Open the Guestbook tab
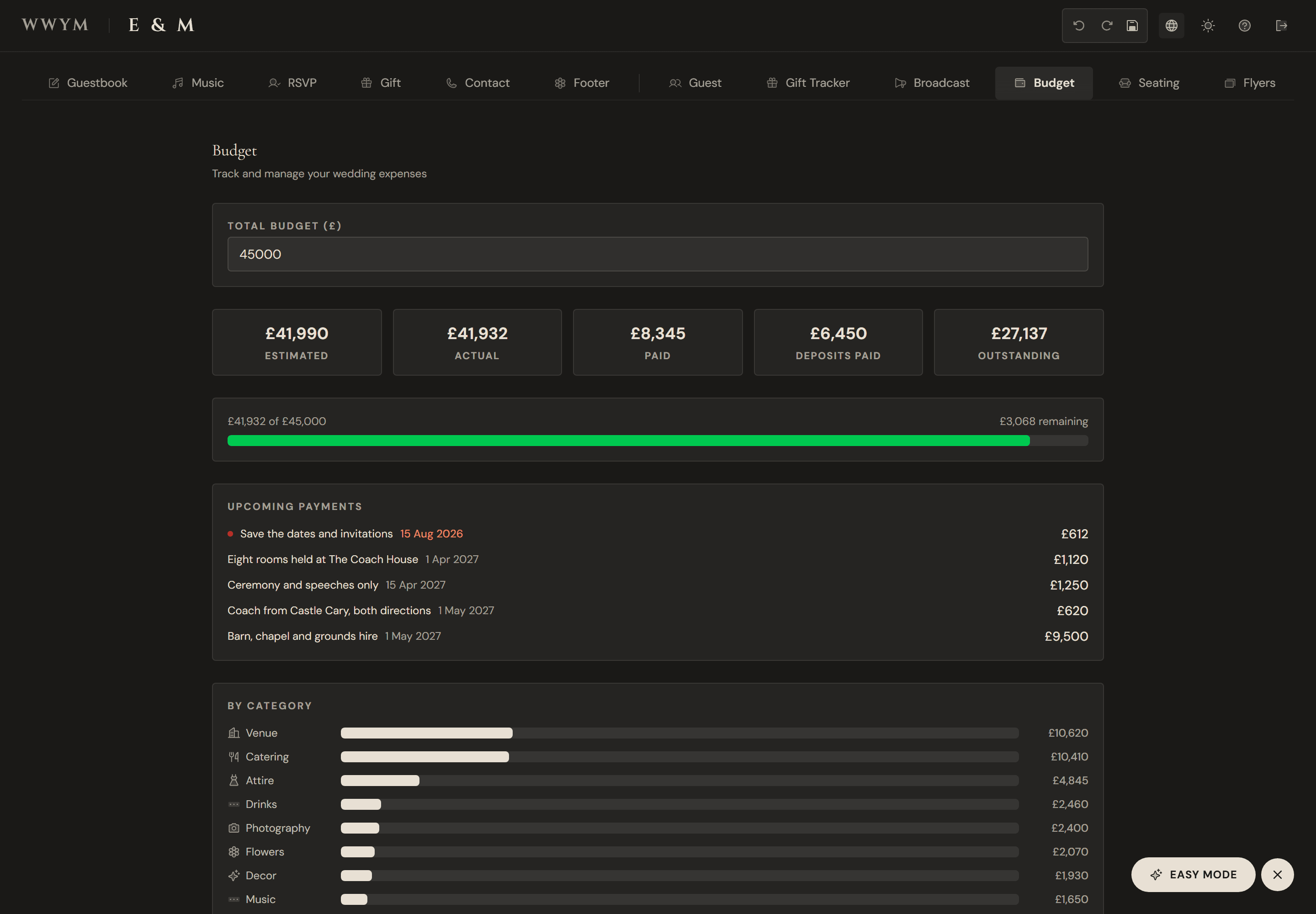1316x914 pixels. [88, 83]
